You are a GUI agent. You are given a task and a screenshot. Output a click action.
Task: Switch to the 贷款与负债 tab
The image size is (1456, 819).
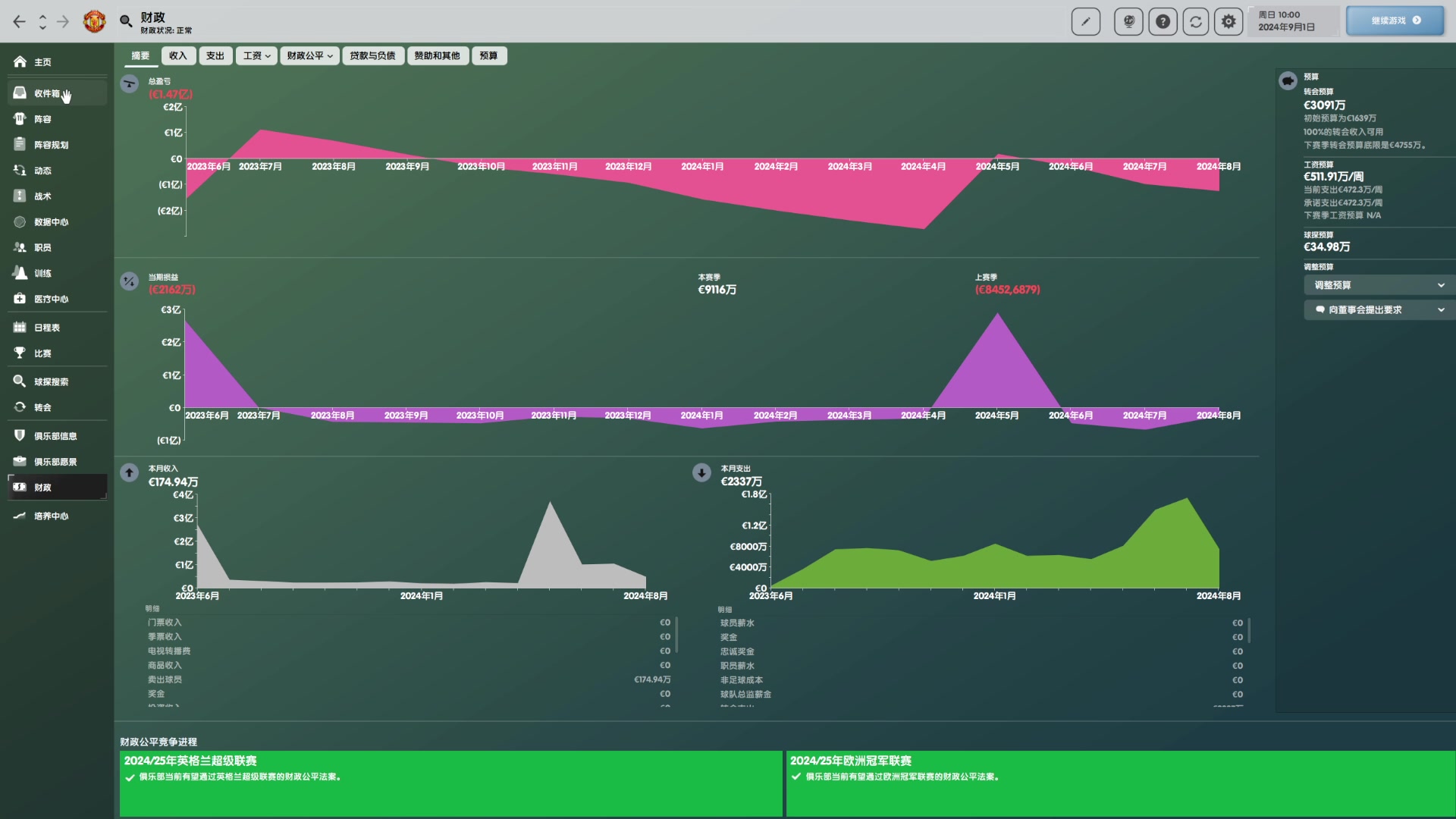pos(372,55)
